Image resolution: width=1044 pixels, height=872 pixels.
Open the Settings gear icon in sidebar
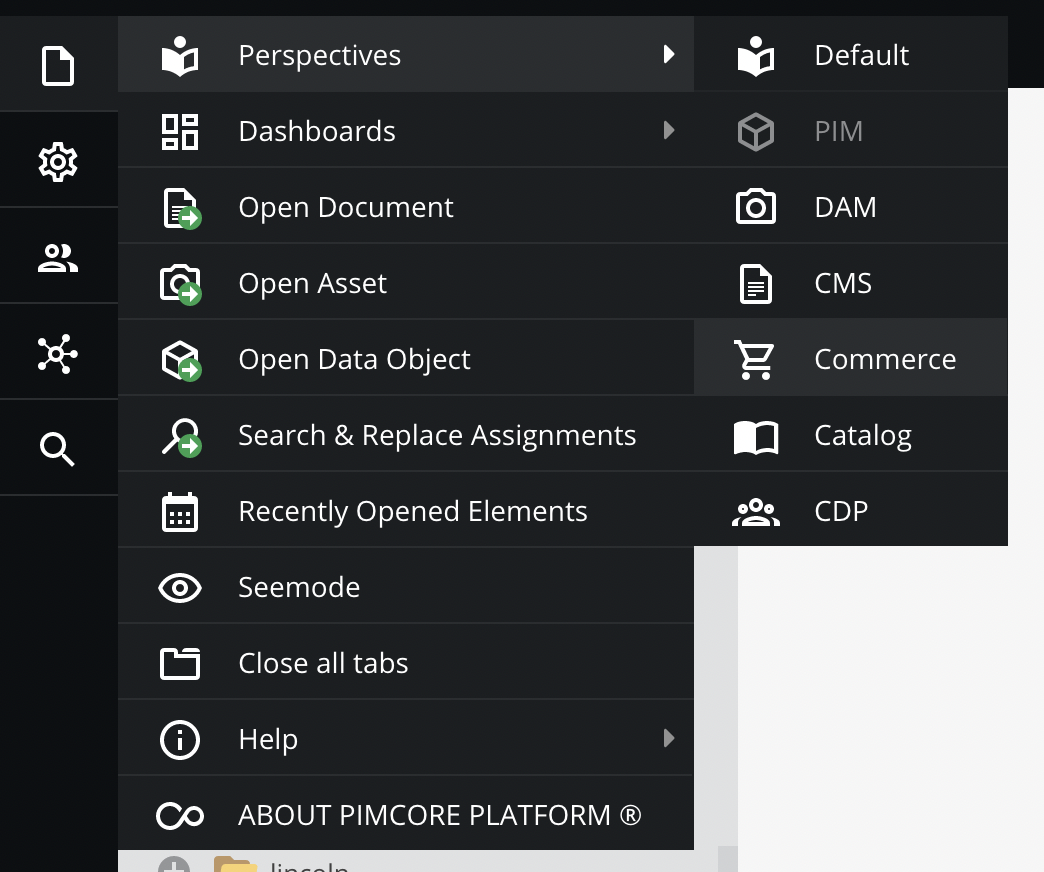[x=57, y=161]
